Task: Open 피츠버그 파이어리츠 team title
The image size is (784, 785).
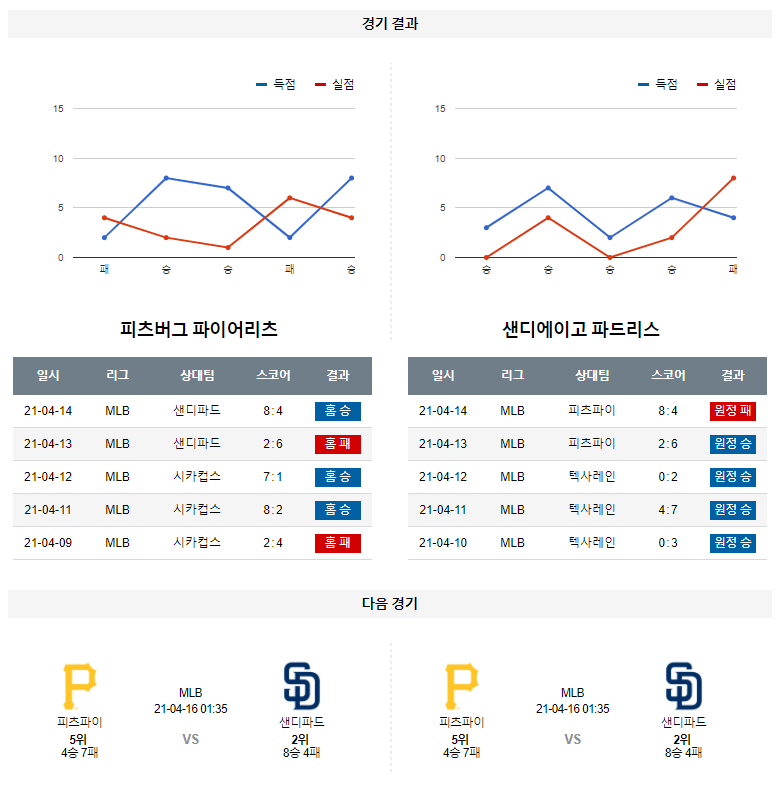Action: (198, 329)
